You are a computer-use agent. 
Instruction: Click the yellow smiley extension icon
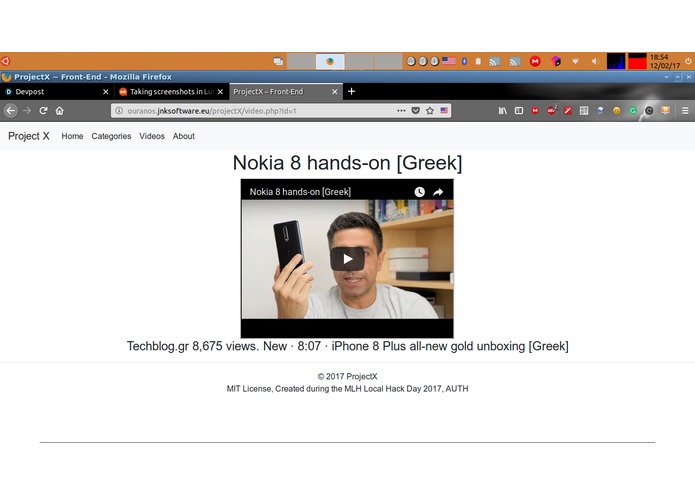tap(617, 111)
